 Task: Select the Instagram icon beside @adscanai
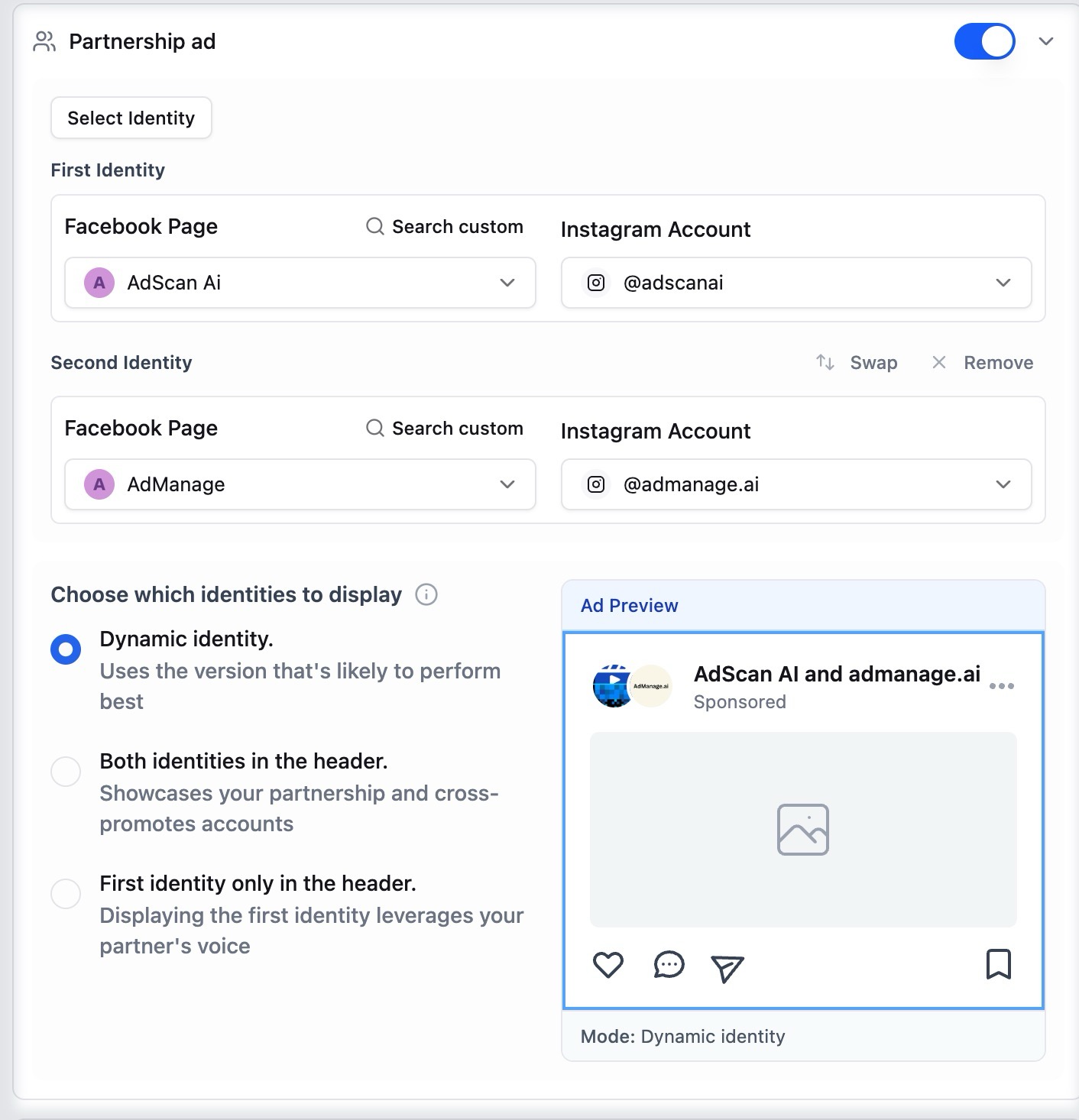(596, 283)
